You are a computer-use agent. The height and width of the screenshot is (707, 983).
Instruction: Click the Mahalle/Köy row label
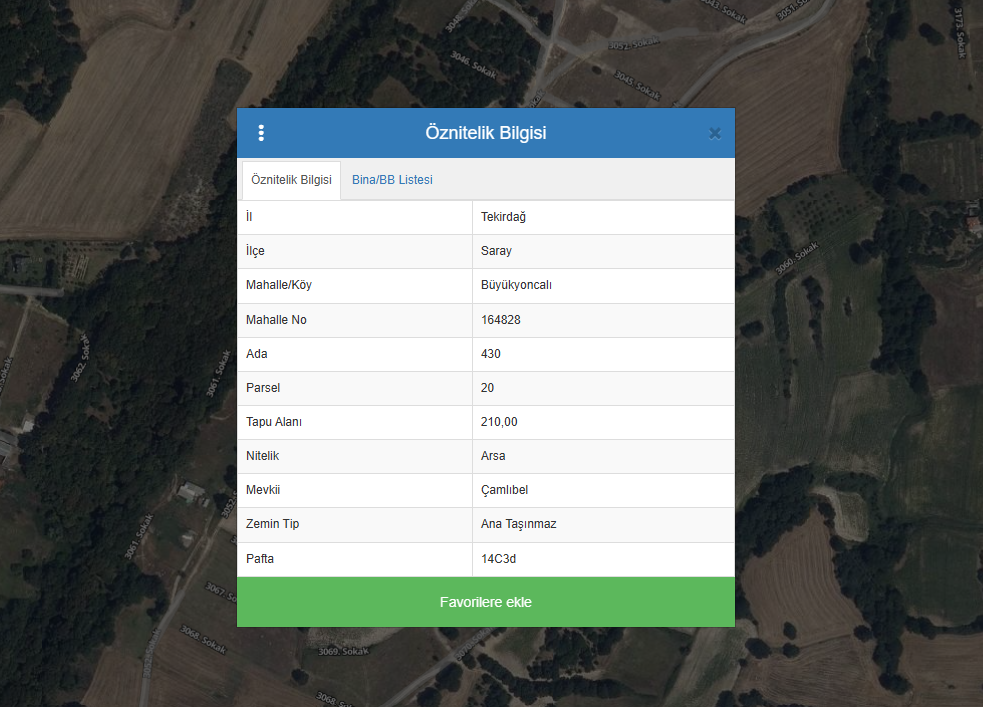[279, 285]
